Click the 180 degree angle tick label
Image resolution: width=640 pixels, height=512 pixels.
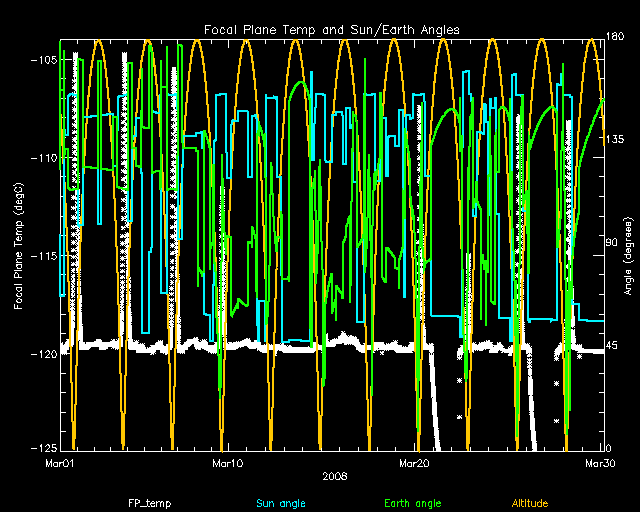tap(616, 37)
